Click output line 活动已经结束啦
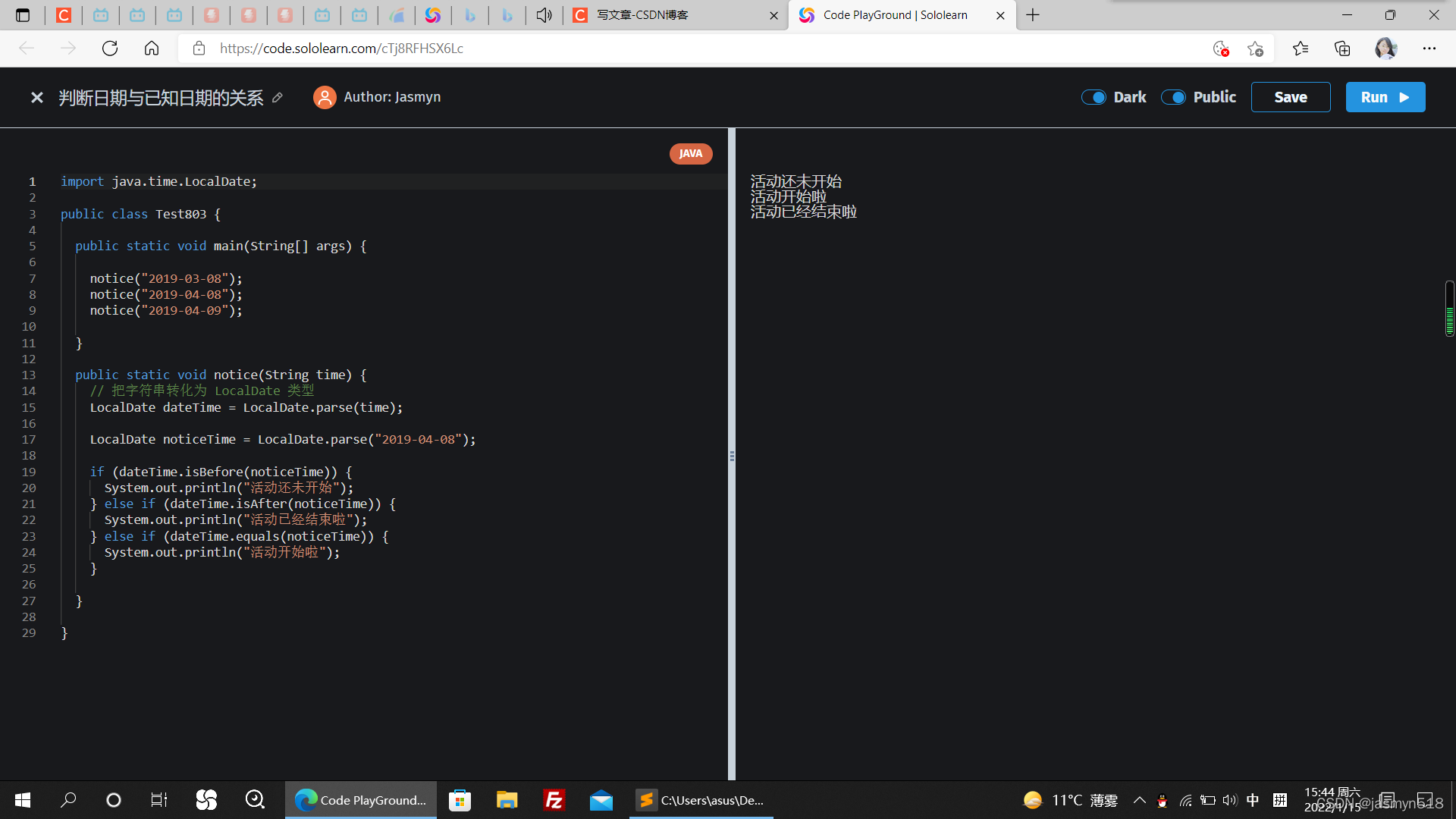The image size is (1456, 819). [x=803, y=212]
